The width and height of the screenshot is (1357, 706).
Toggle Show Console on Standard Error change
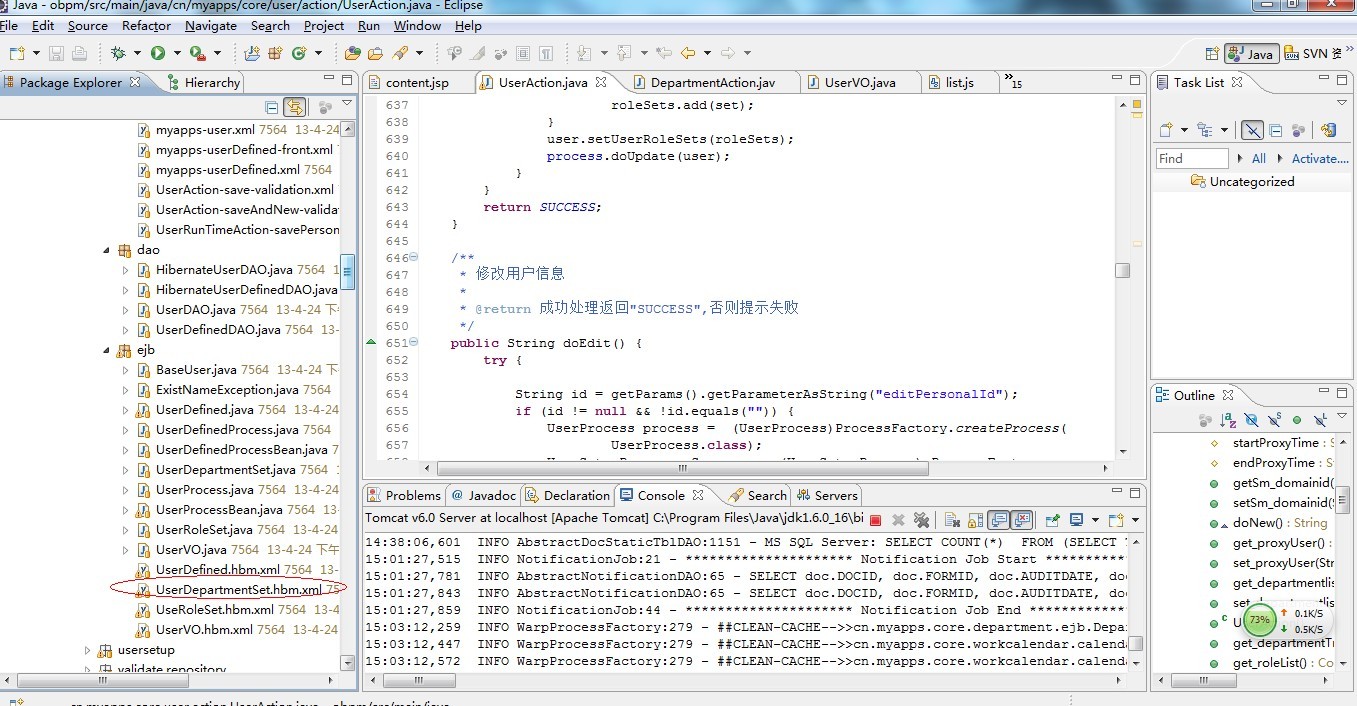click(1022, 520)
